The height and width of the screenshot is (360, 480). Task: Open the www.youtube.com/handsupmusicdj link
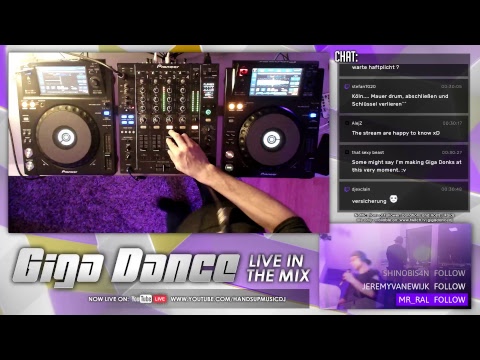click(x=228, y=299)
